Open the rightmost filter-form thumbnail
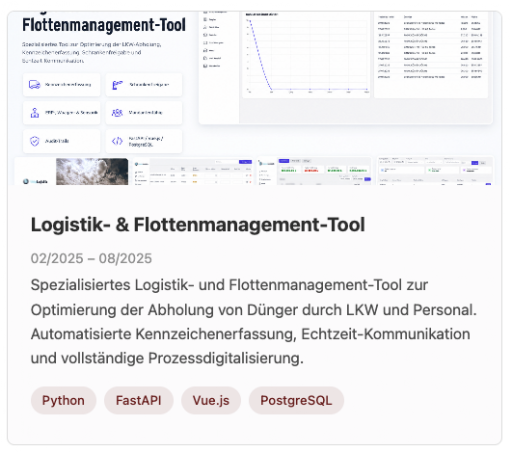 click(435, 171)
